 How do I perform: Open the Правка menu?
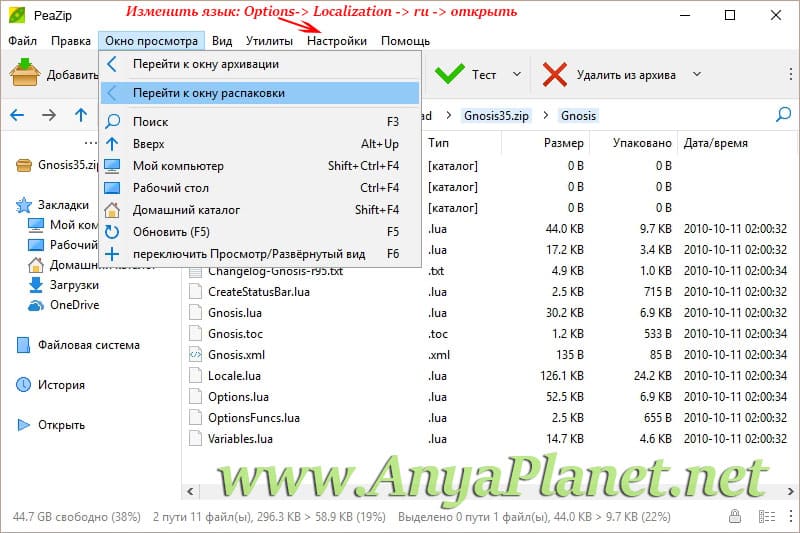(70, 41)
